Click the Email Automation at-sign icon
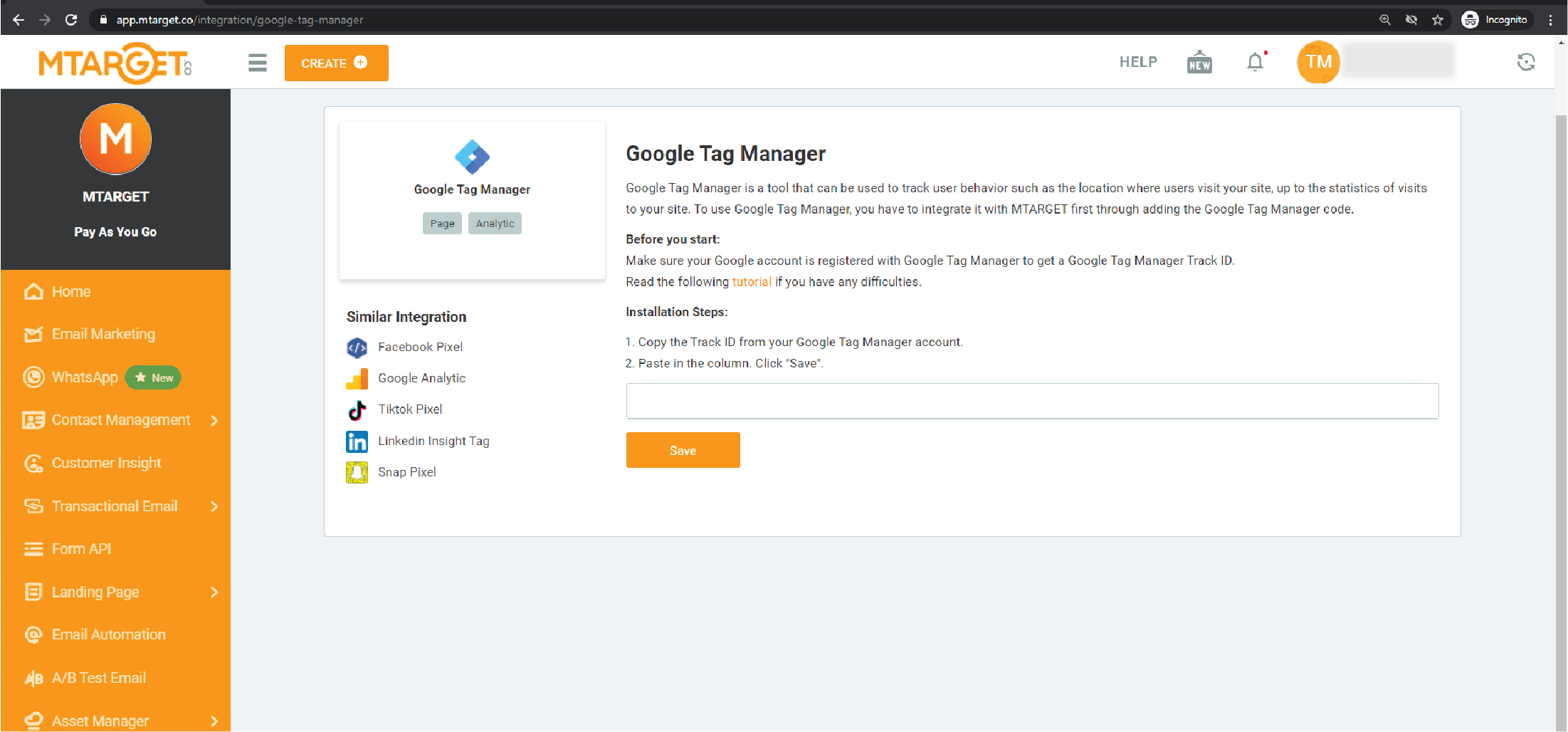 (33, 635)
